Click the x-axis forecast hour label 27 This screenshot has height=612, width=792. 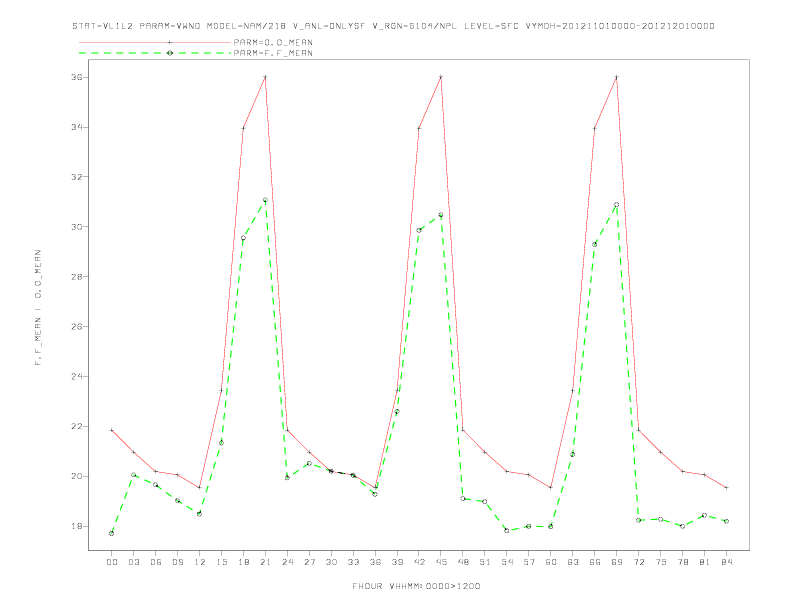[309, 562]
